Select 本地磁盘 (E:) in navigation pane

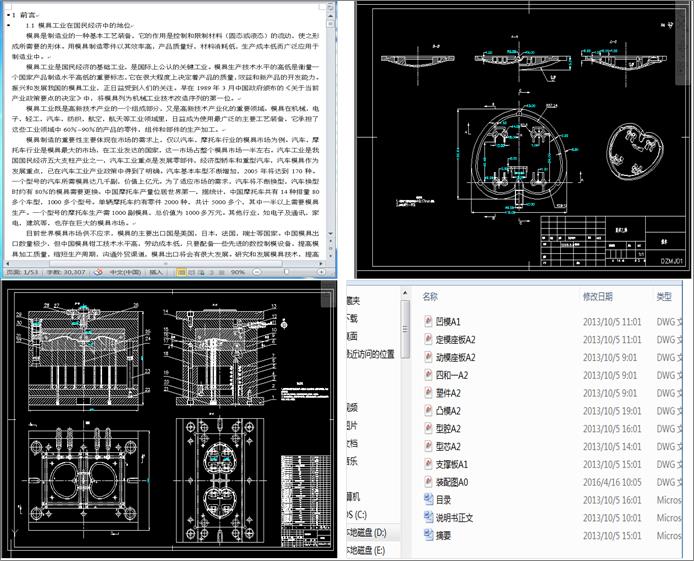(366, 550)
